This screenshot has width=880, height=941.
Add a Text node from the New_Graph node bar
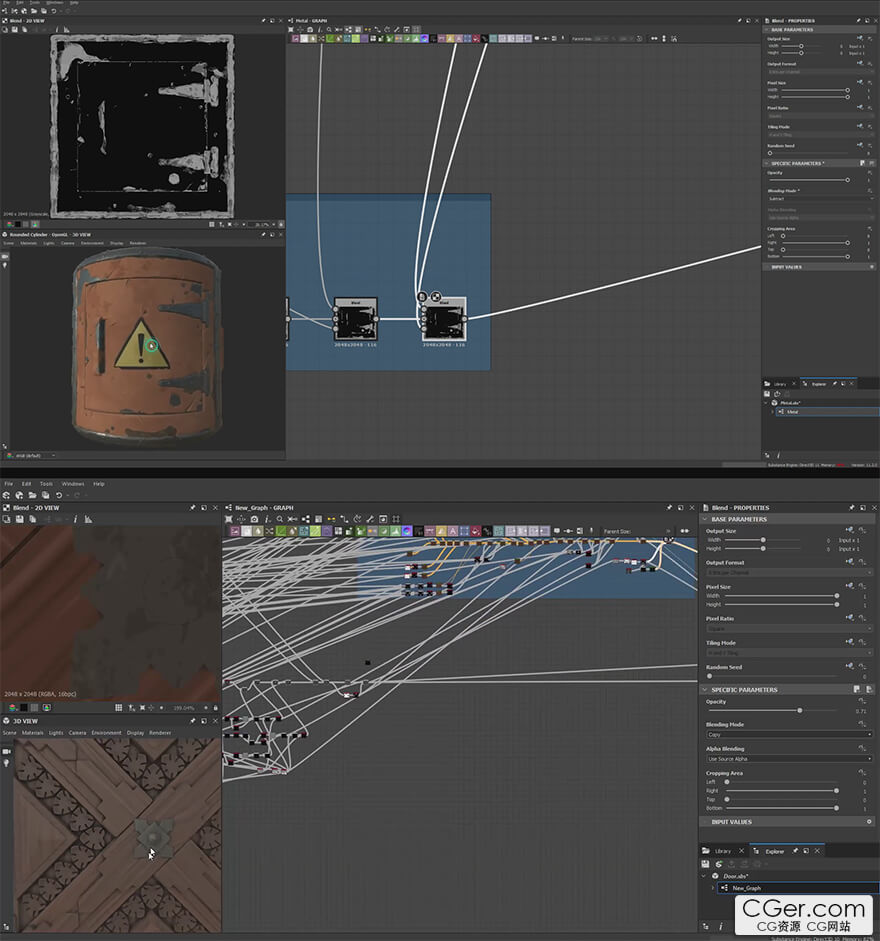pyautogui.click(x=453, y=531)
